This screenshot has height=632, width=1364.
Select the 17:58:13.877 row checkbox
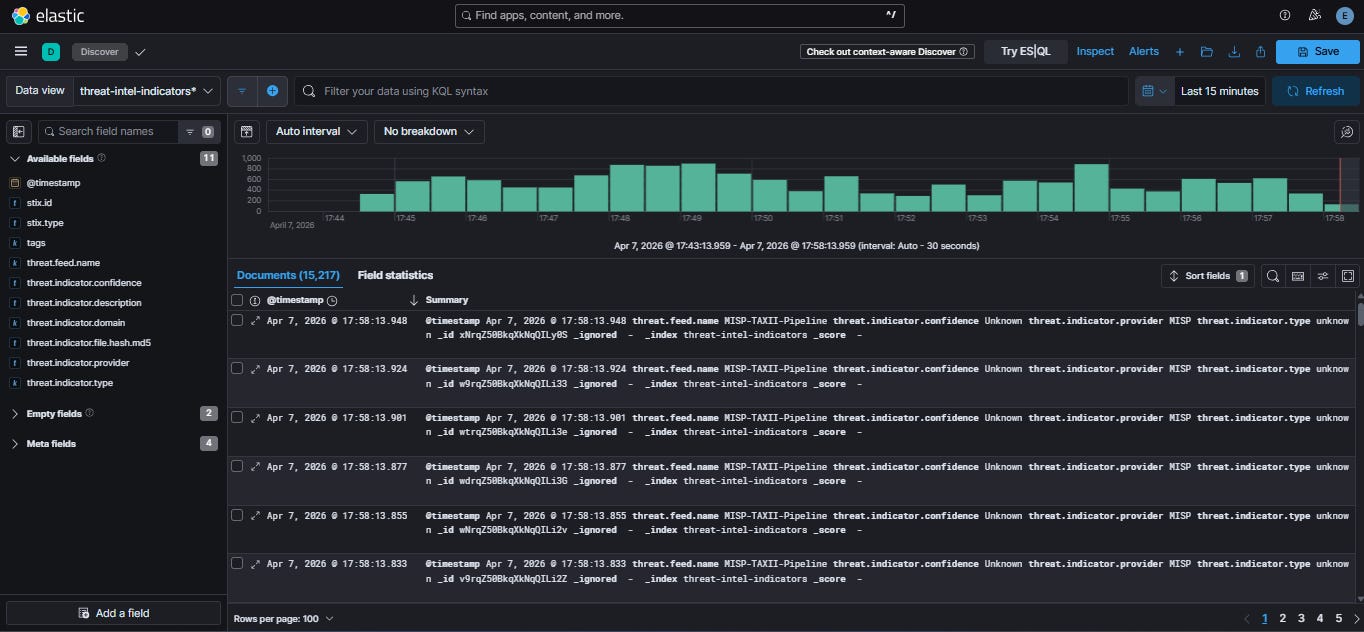(237, 466)
